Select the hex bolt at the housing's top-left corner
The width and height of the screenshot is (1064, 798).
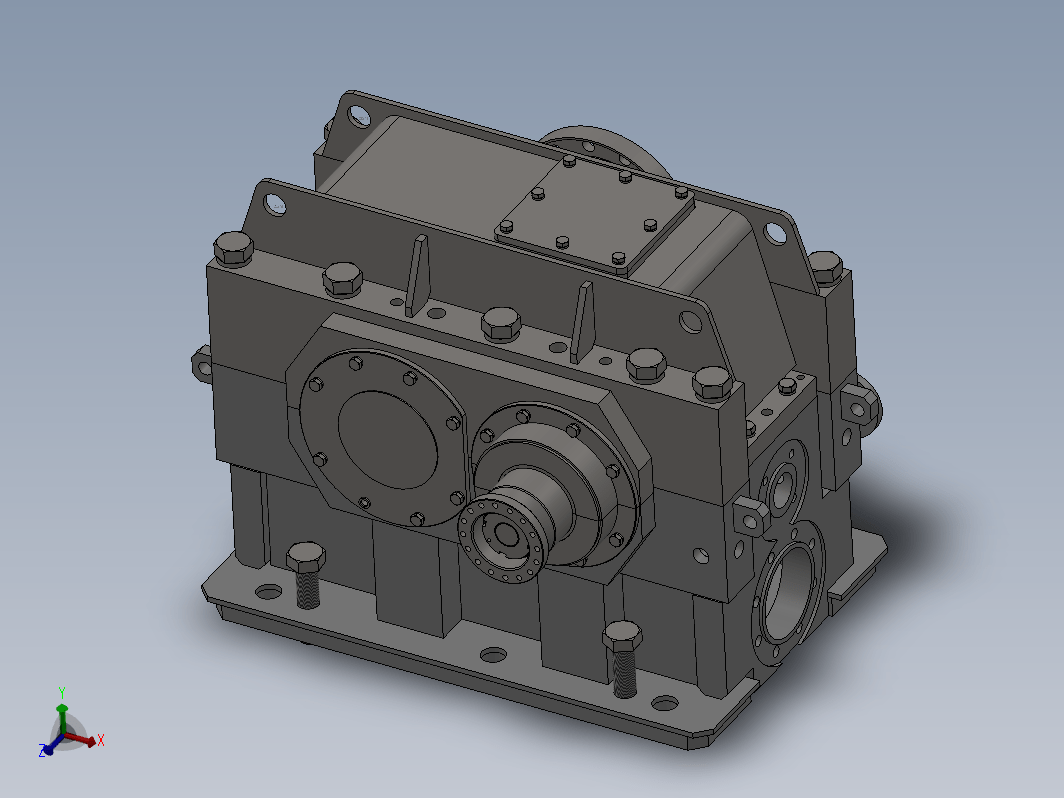point(233,249)
